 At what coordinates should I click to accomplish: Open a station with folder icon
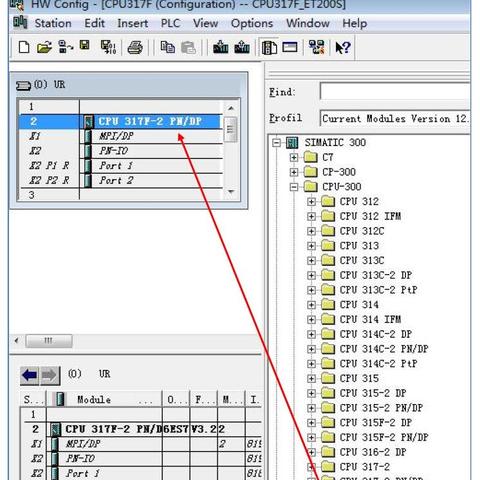tap(44, 47)
